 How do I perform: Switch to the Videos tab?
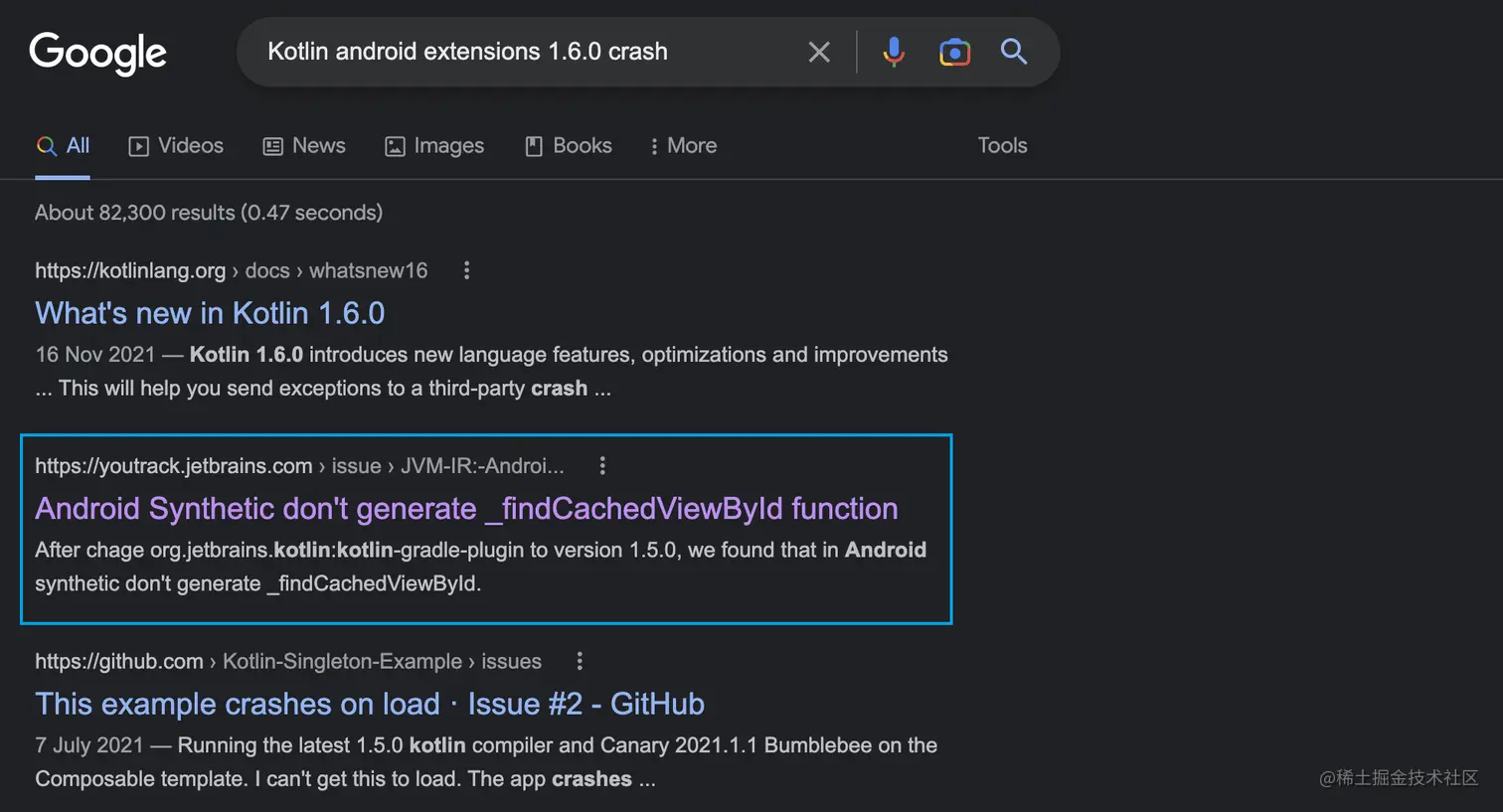pos(176,146)
